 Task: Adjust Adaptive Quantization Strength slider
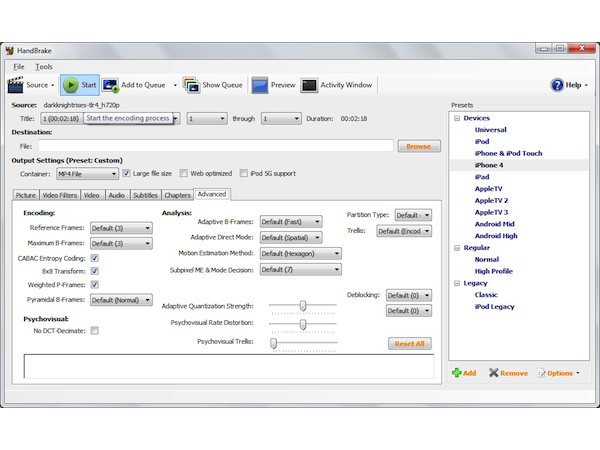point(303,305)
